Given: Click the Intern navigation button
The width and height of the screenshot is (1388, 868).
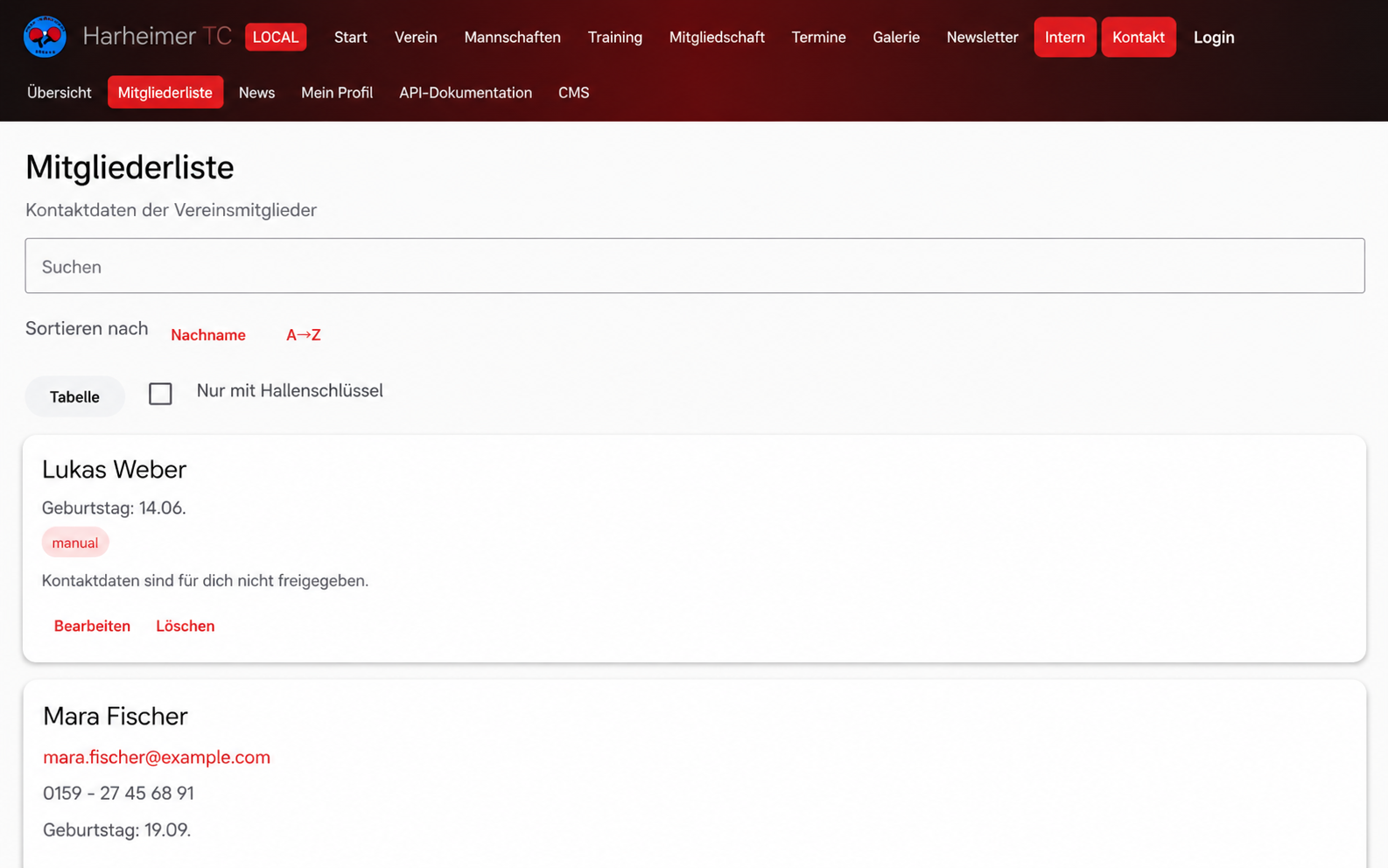Looking at the screenshot, I should click(x=1065, y=38).
